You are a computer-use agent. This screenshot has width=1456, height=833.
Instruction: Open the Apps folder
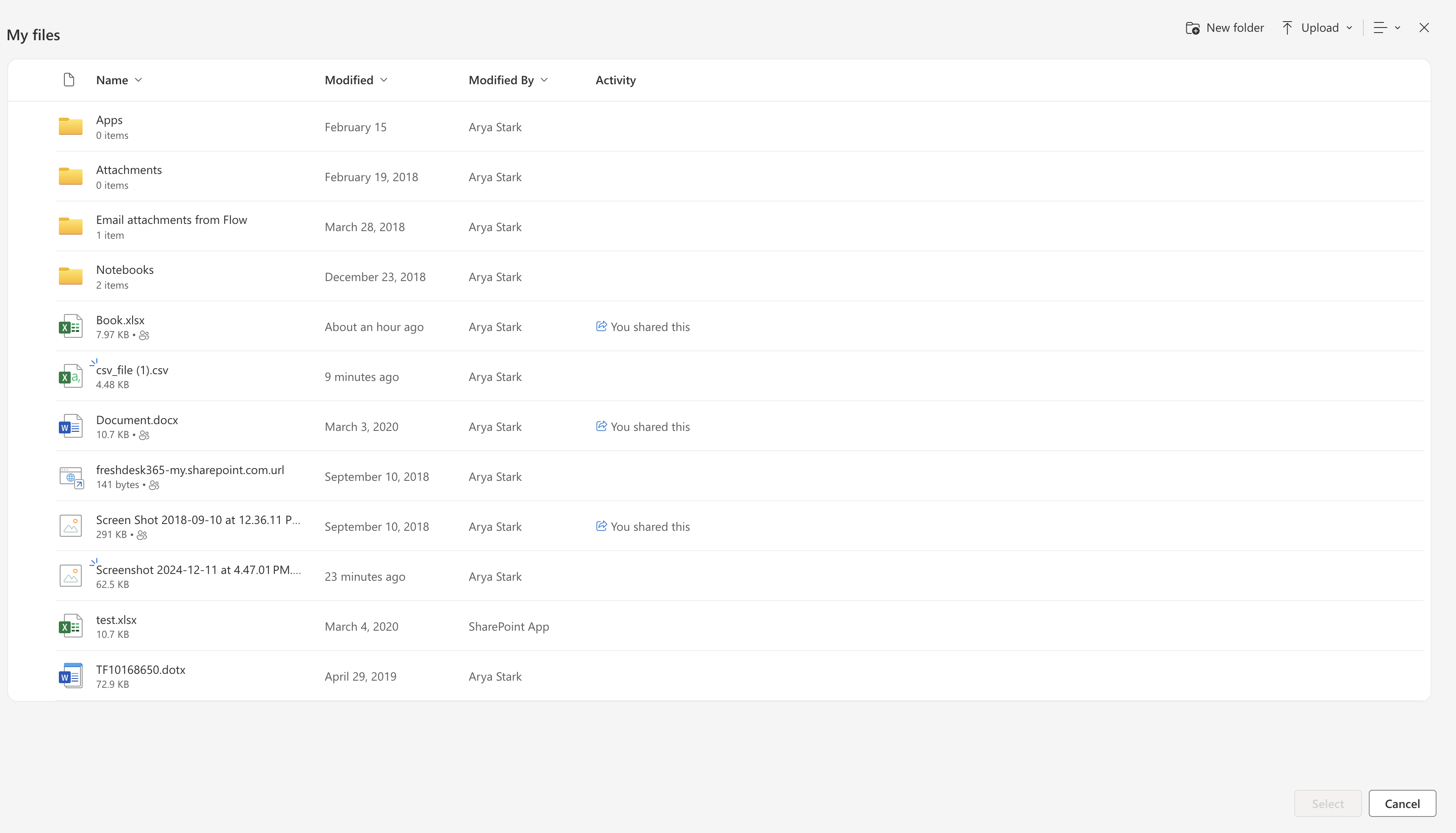(109, 119)
